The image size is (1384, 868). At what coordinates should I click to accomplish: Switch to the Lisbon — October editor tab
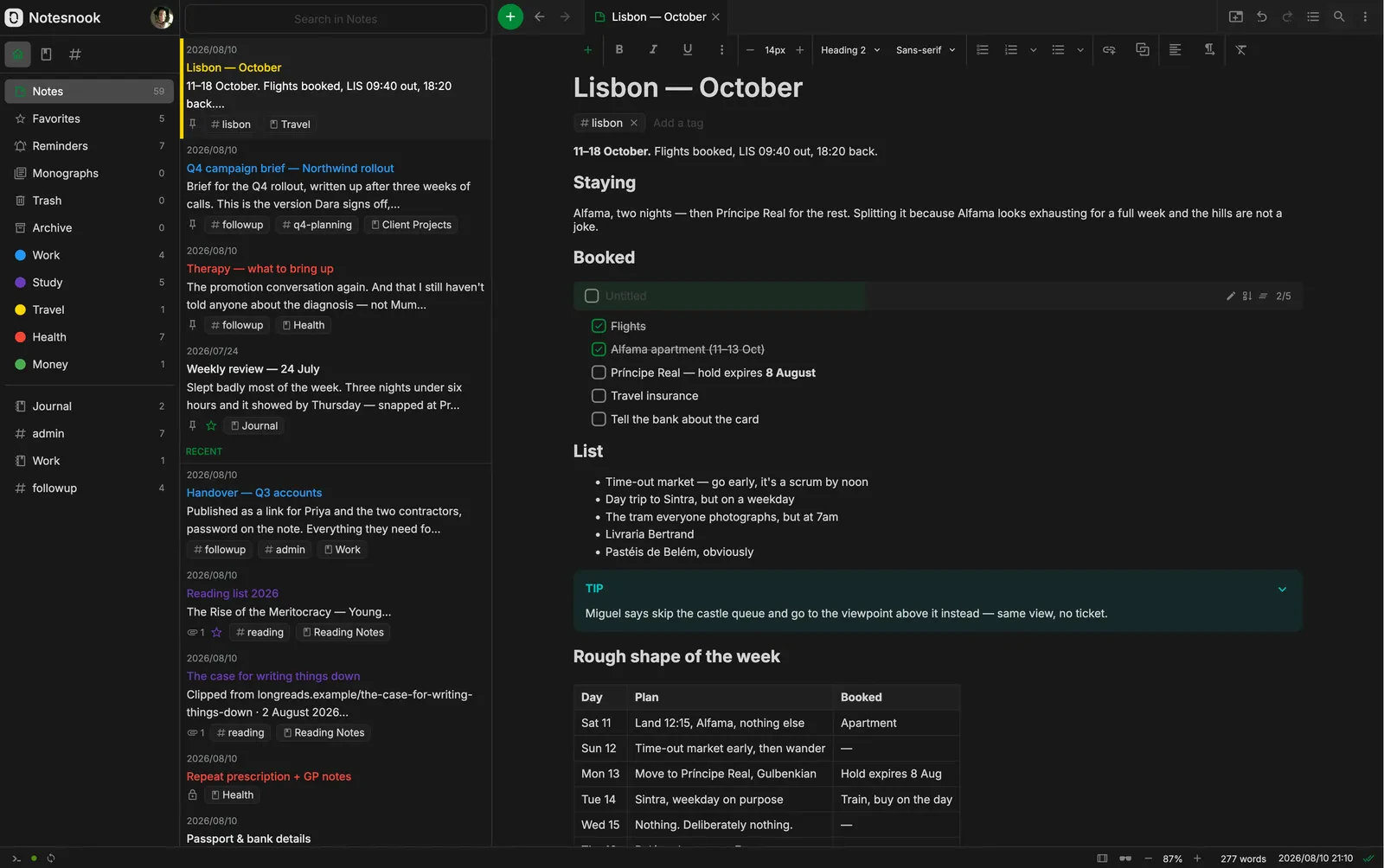(657, 17)
